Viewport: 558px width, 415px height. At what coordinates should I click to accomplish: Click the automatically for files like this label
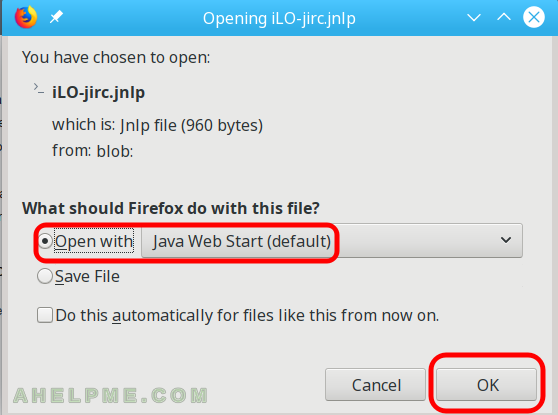pos(247,316)
